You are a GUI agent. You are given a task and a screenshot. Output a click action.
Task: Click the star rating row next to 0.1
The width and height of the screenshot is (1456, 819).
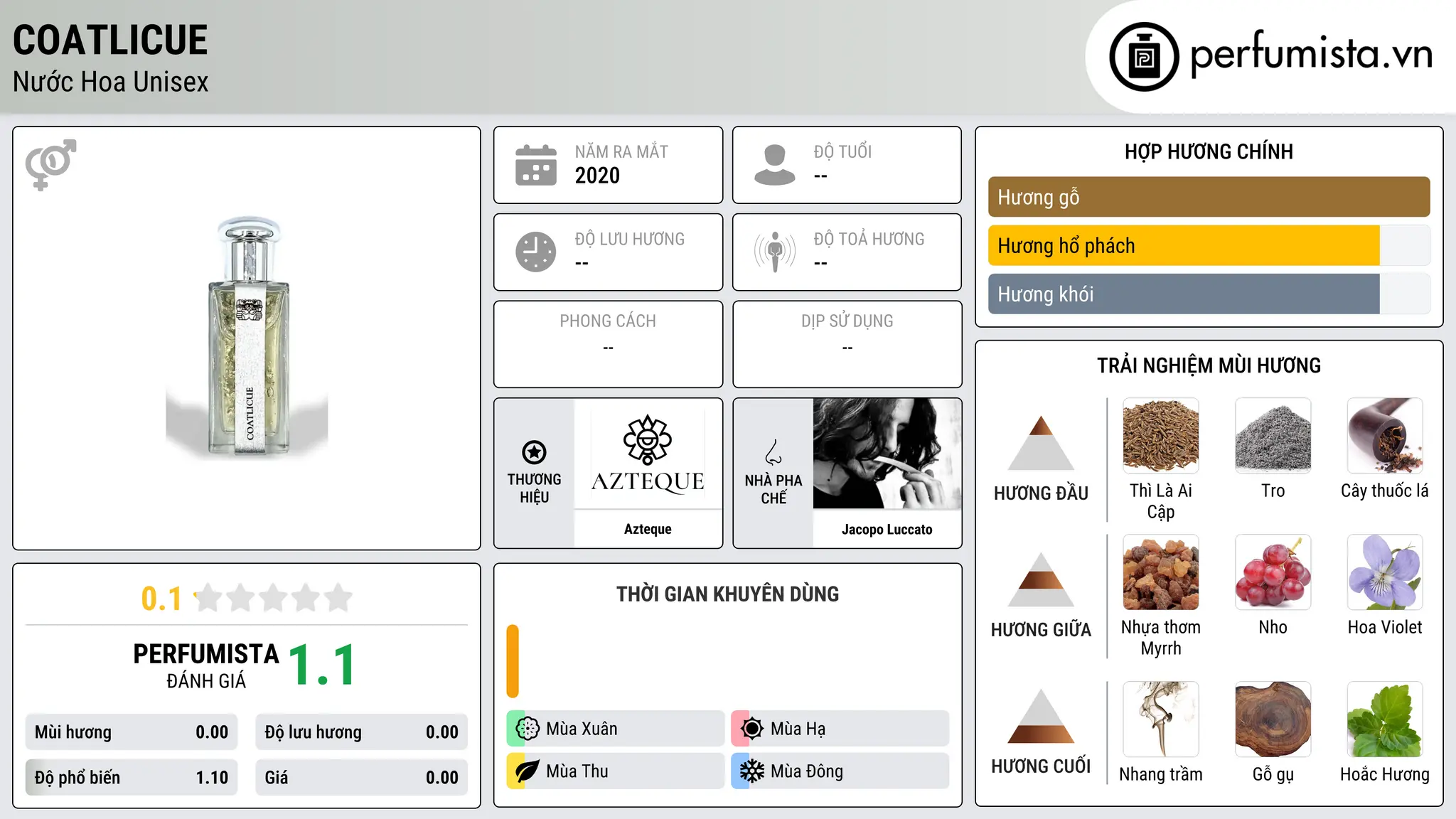pyautogui.click(x=273, y=598)
